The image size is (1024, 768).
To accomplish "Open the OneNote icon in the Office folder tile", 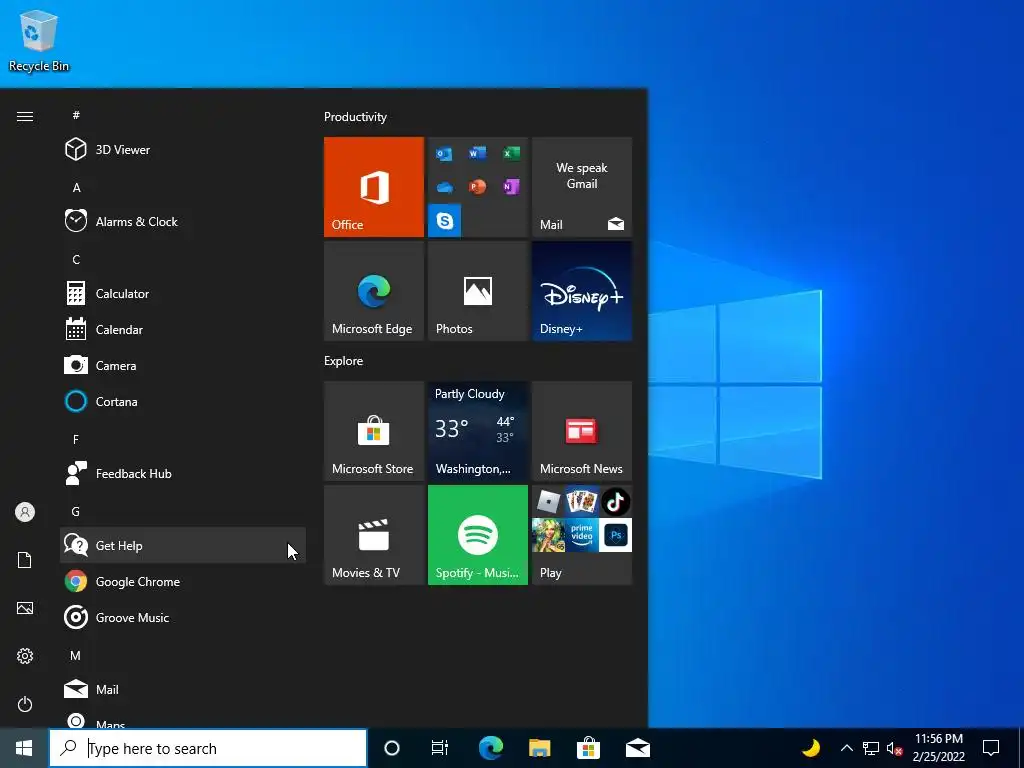I will tap(511, 187).
